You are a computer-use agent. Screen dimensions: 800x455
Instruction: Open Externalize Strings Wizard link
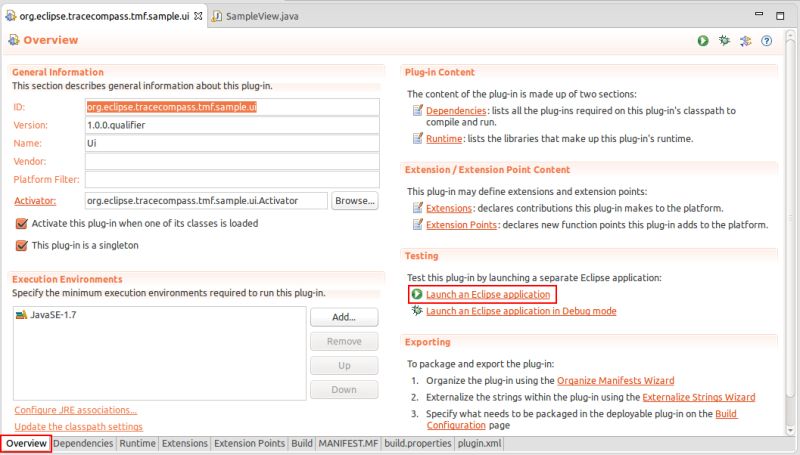click(x=698, y=397)
